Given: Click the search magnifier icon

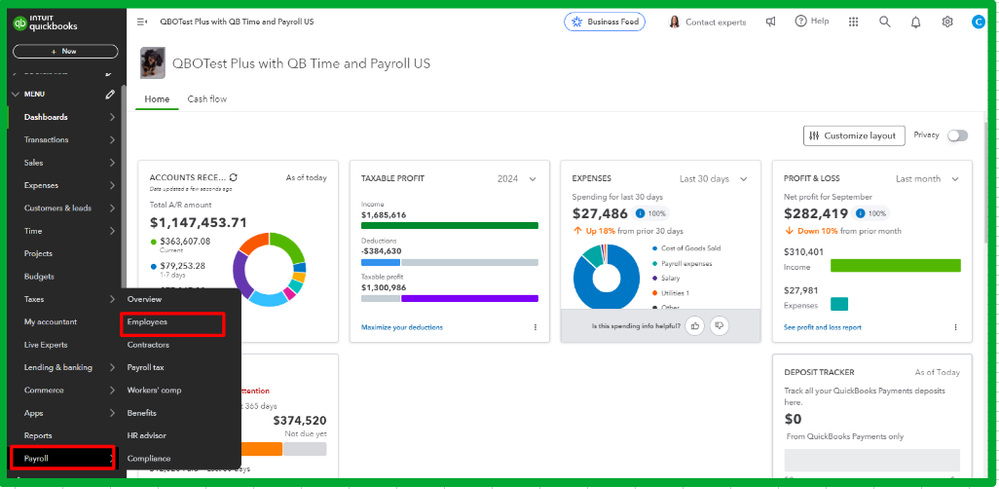Looking at the screenshot, I should point(884,22).
